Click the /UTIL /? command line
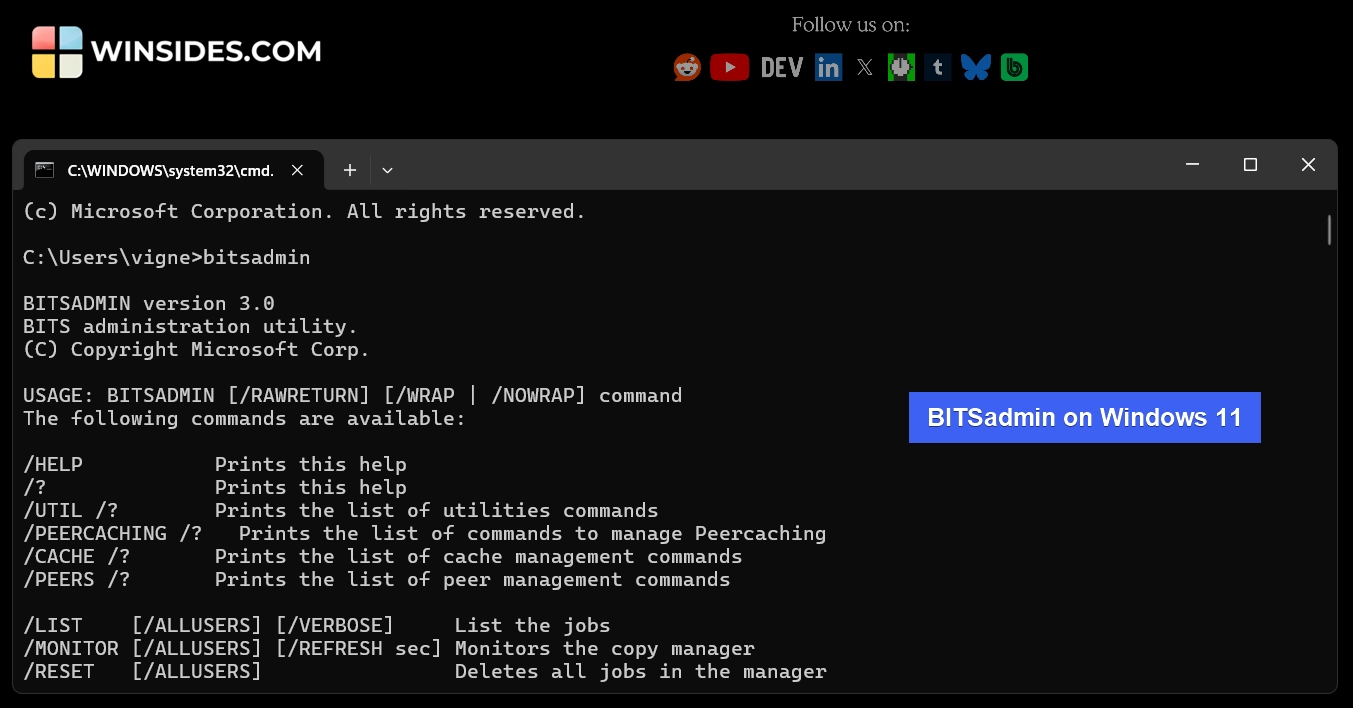The height and width of the screenshot is (708, 1353). click(x=341, y=510)
